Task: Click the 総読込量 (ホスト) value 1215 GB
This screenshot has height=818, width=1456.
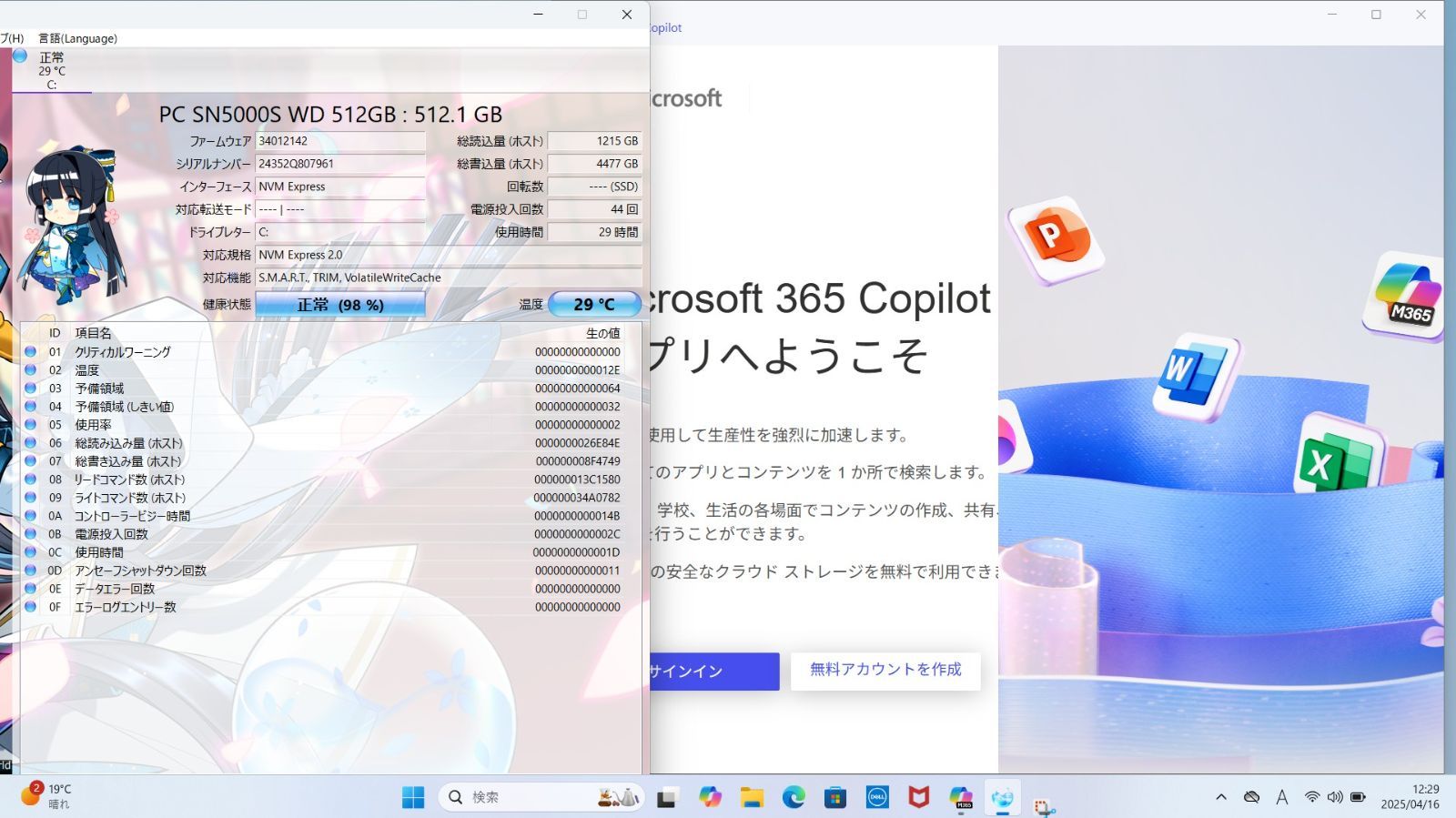Action: click(594, 141)
